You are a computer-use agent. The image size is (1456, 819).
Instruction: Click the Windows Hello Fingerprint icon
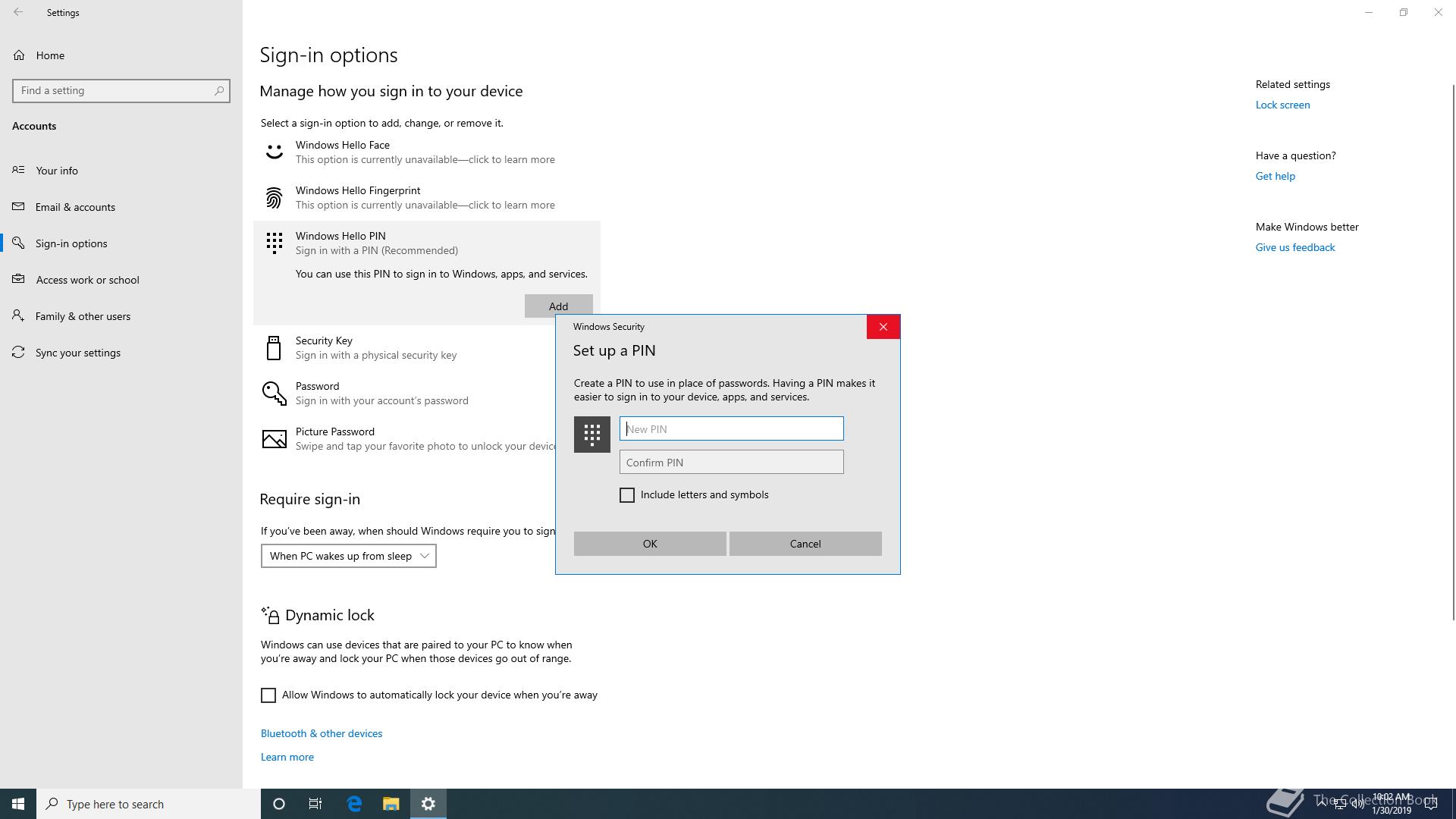(274, 197)
